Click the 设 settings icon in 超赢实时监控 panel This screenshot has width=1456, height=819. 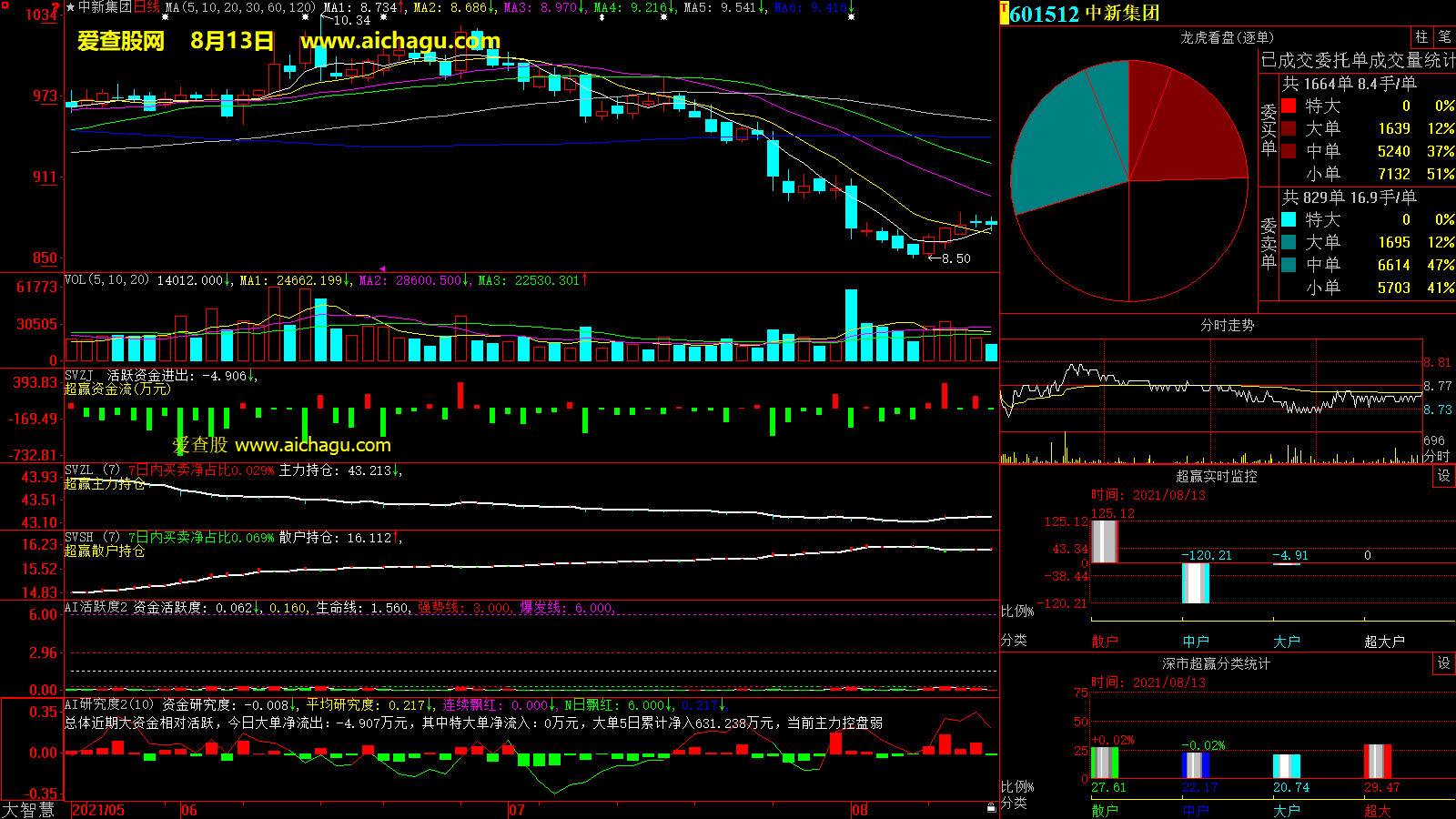(1443, 476)
